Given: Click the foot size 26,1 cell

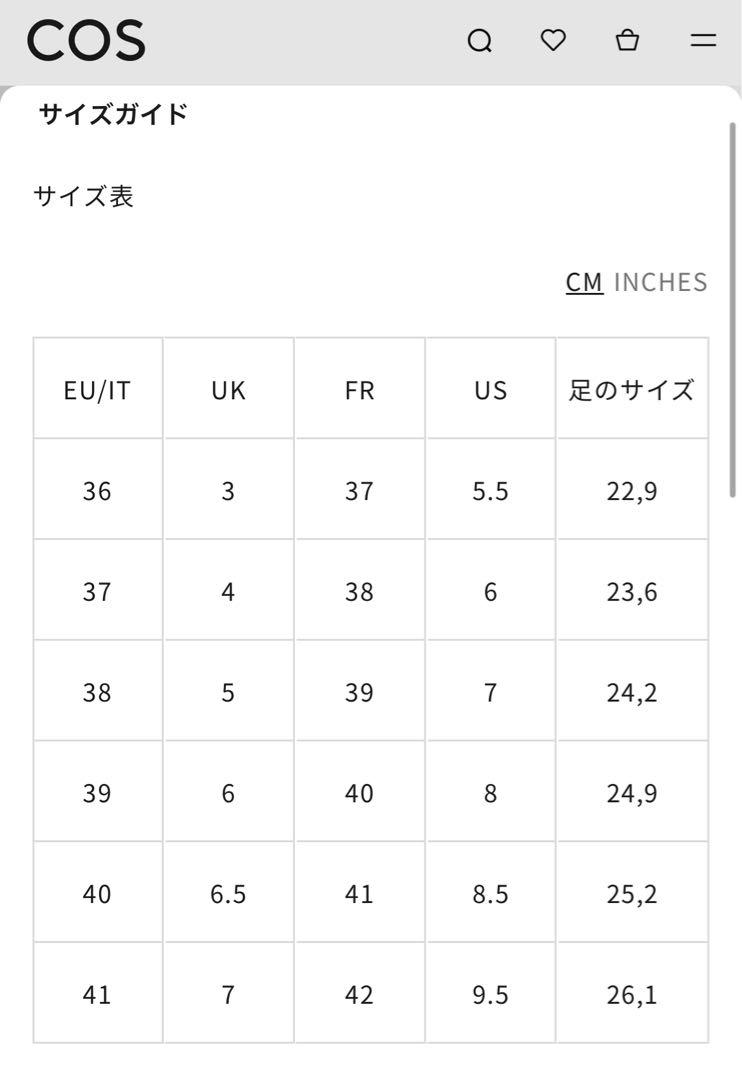Looking at the screenshot, I should coord(632,994).
